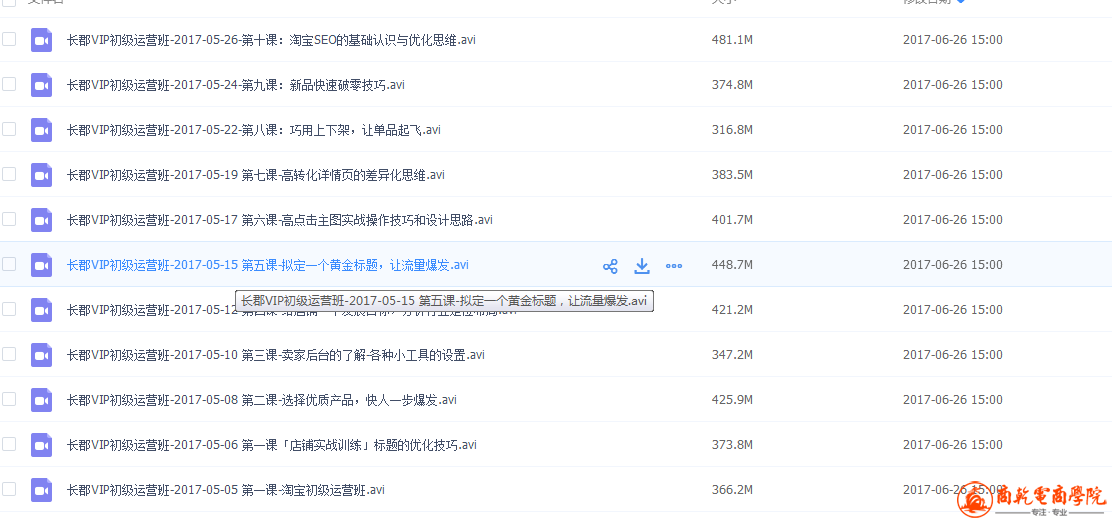
Task: Click the modified date of 第二课 file
Action: coord(952,399)
